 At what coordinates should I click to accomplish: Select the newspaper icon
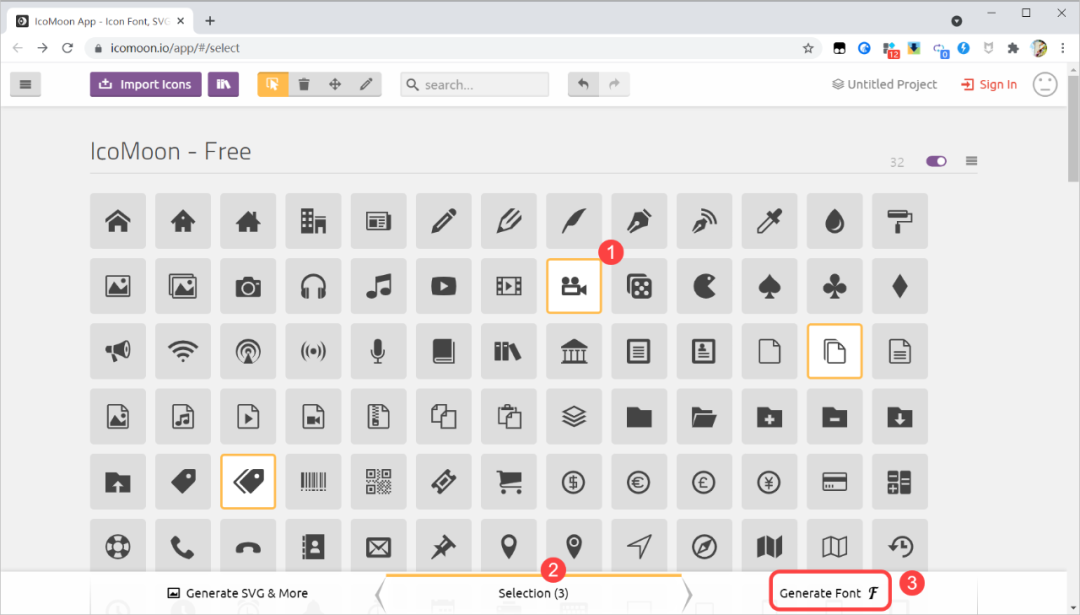pyautogui.click(x=378, y=221)
